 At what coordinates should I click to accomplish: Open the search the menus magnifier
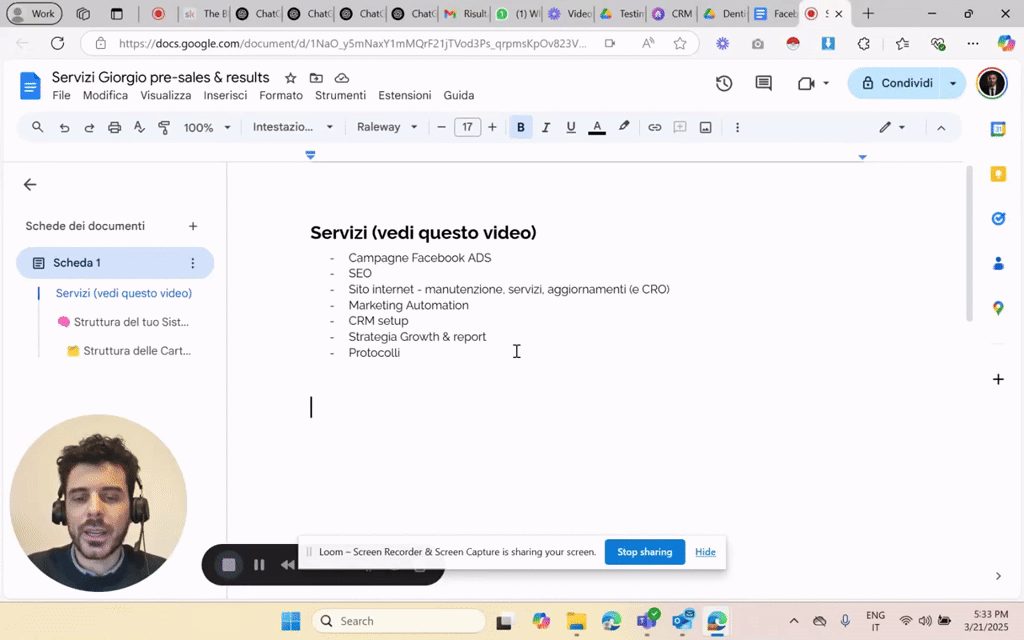click(38, 127)
